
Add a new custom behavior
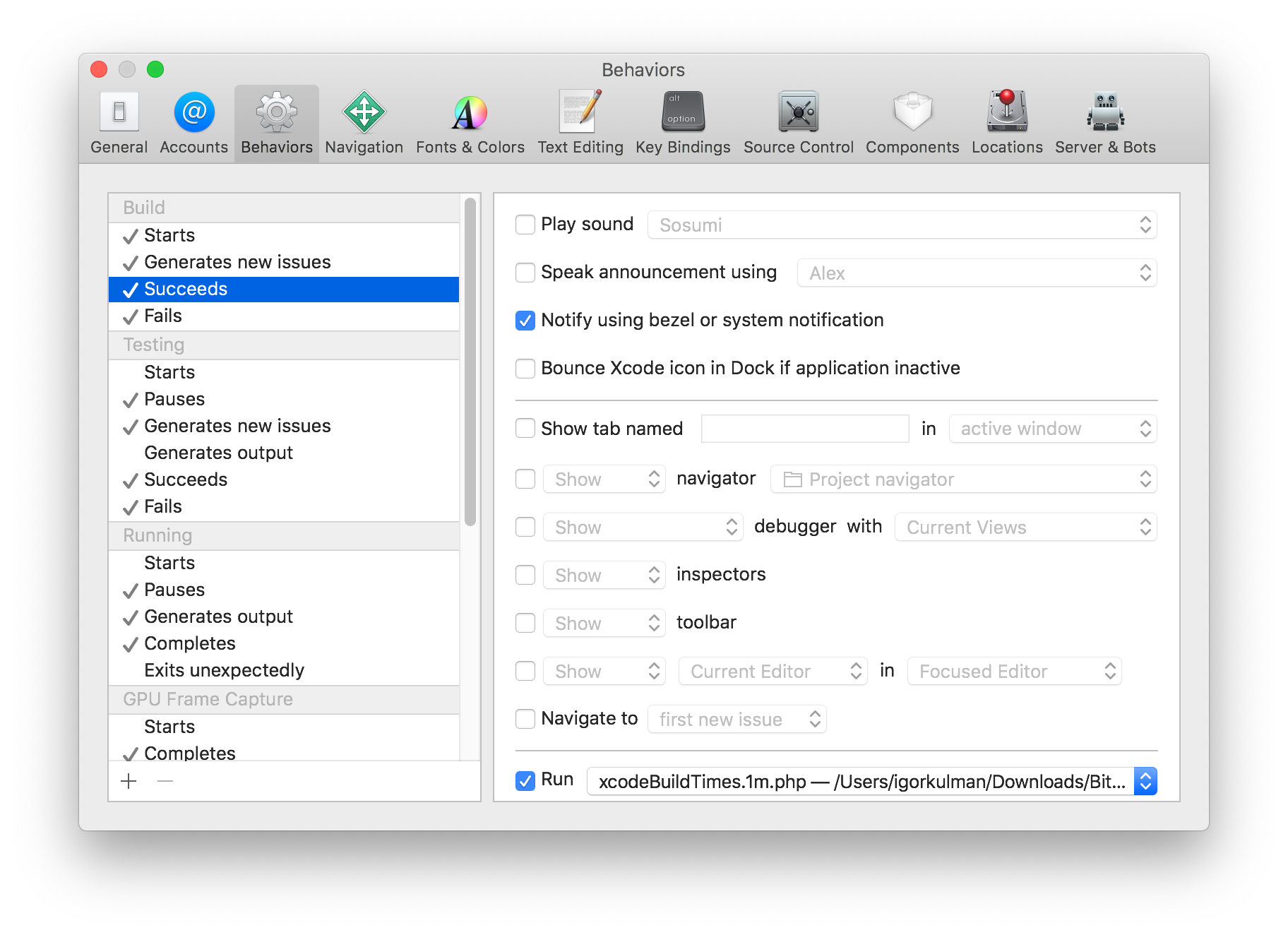click(129, 781)
